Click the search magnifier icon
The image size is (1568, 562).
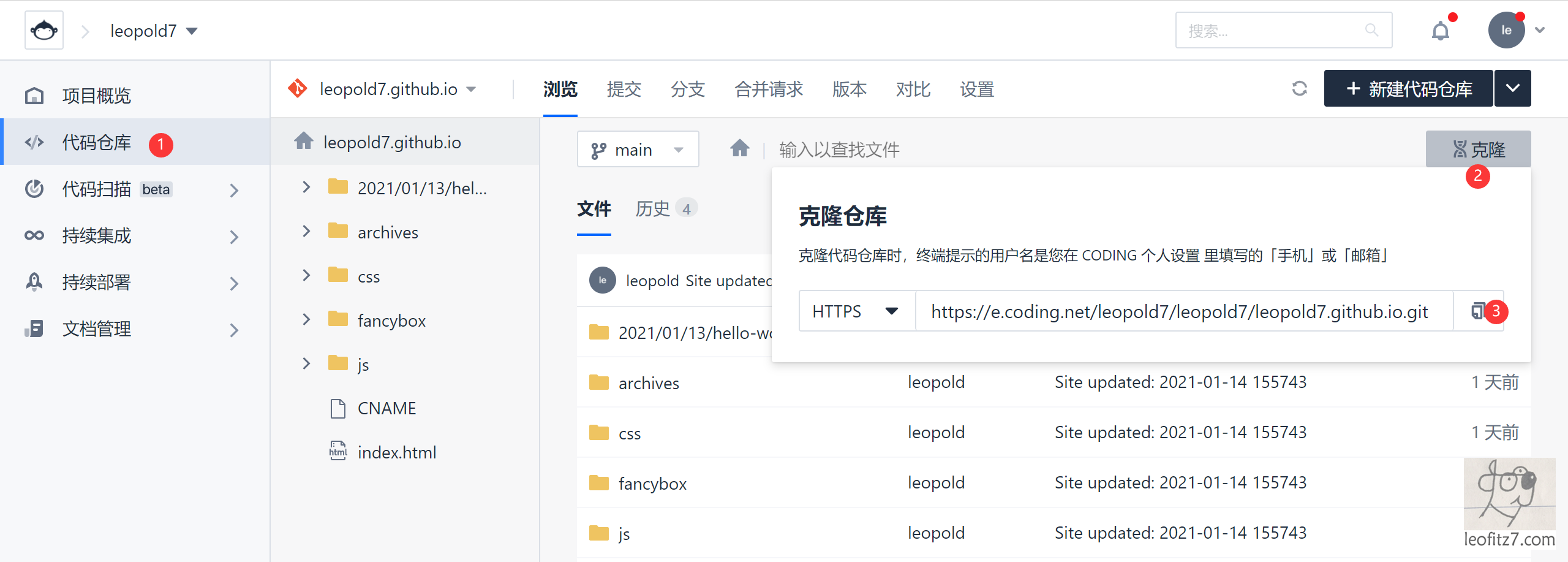(1371, 29)
